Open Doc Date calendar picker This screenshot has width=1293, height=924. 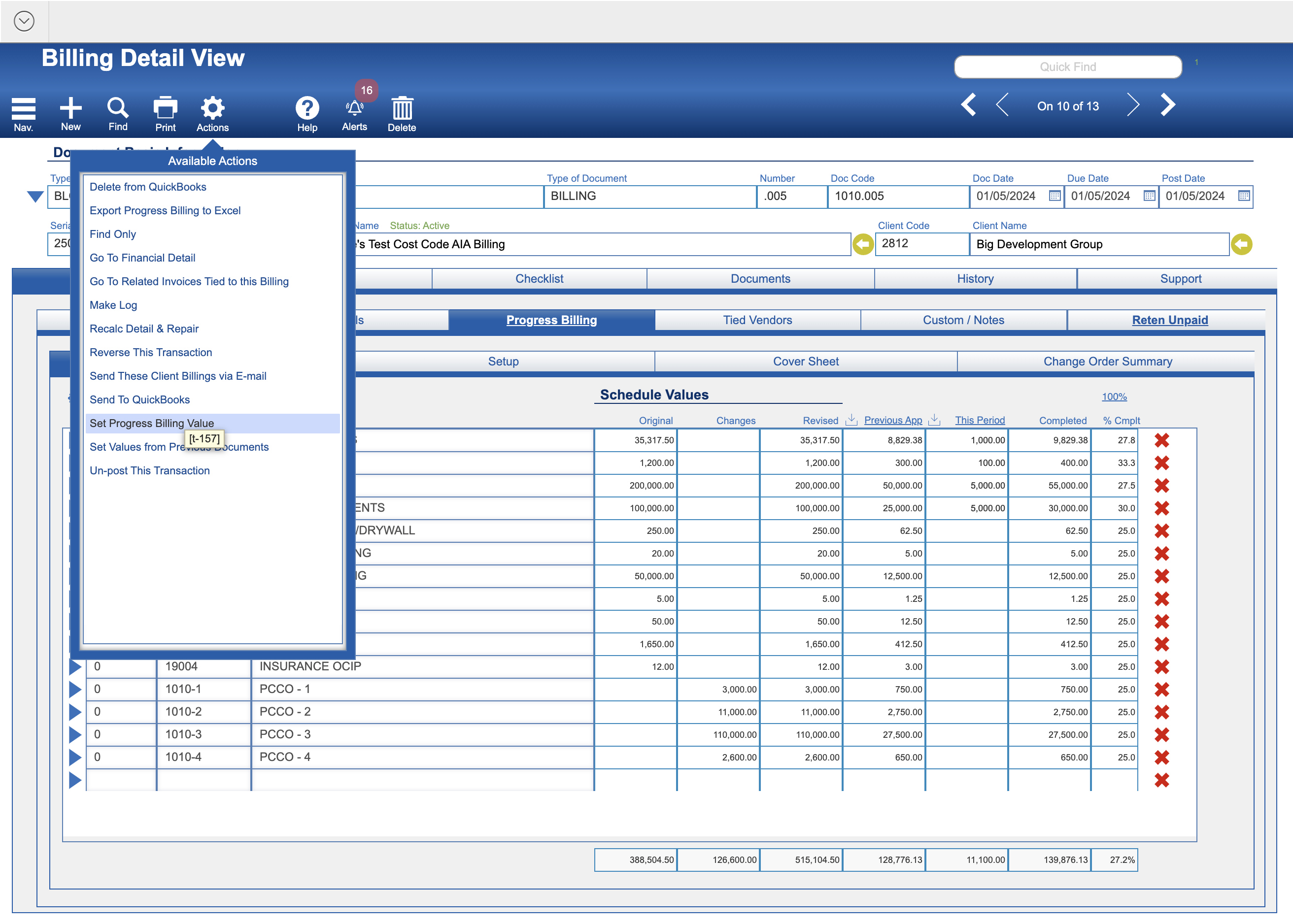[x=1055, y=196]
